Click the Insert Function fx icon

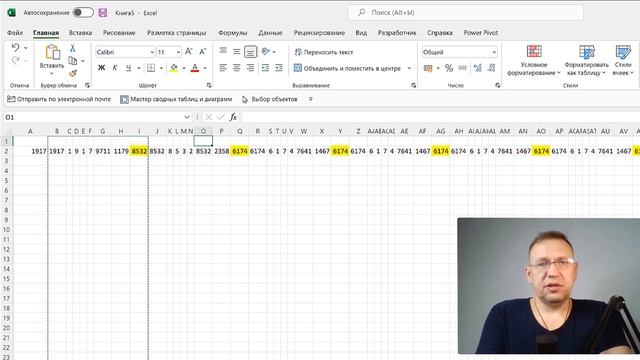tap(233, 117)
